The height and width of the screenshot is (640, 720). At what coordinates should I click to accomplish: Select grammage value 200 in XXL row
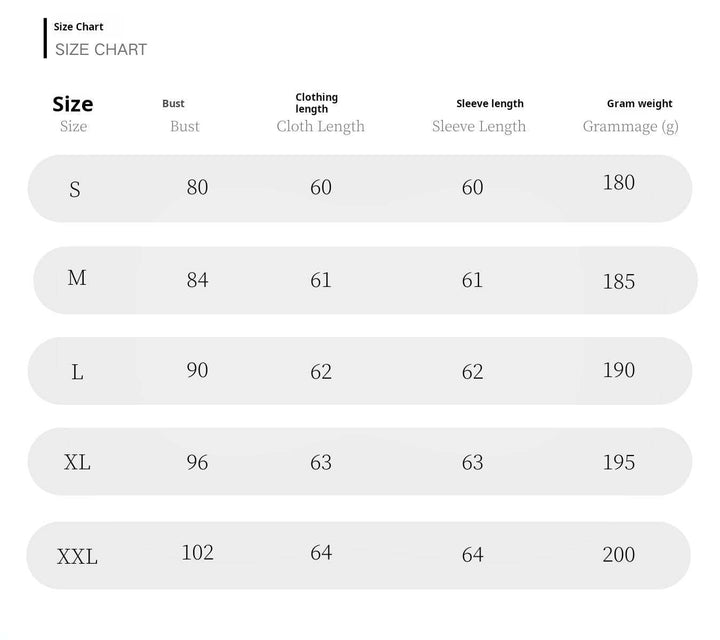click(619, 555)
